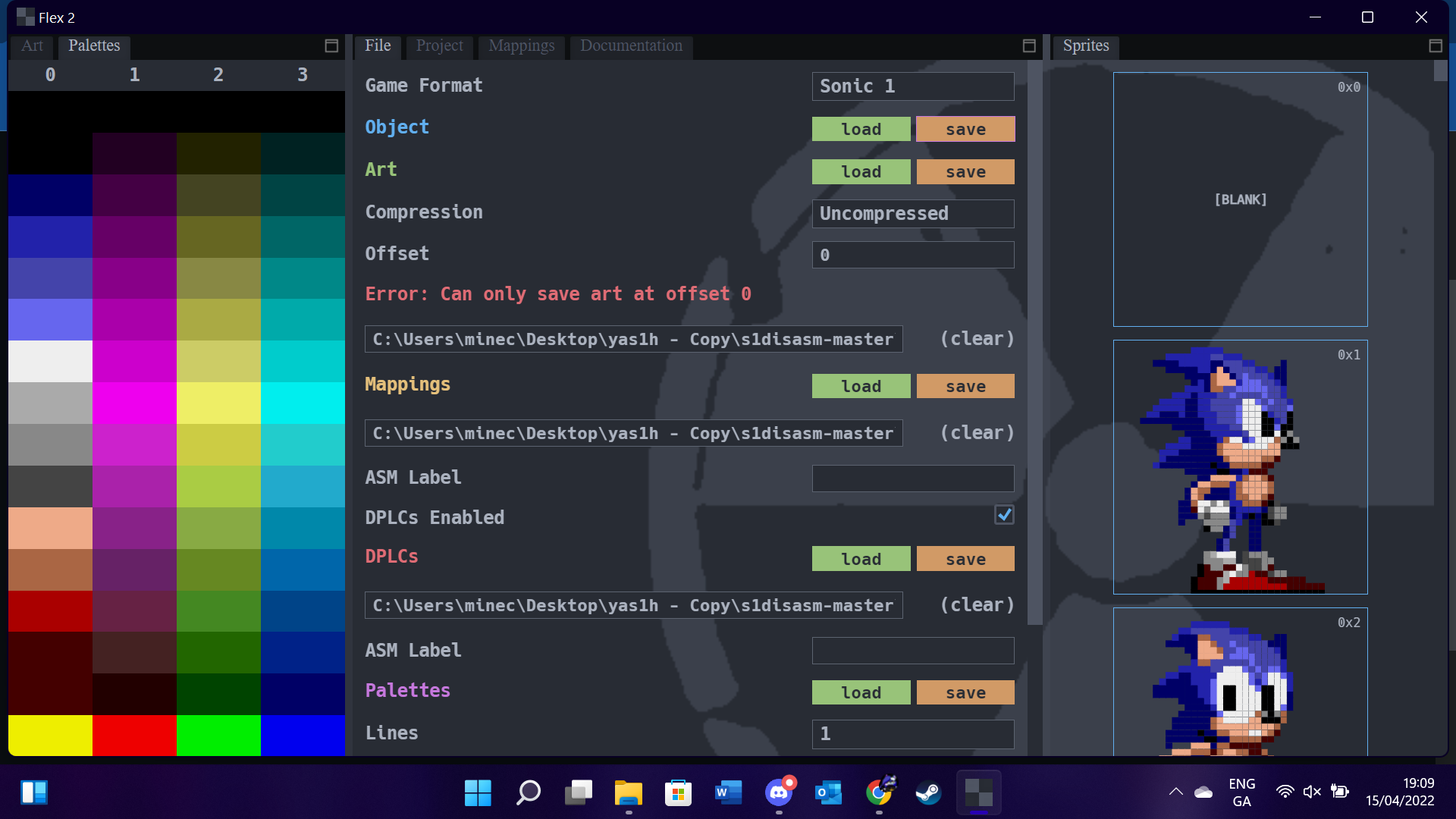1456x819 pixels.
Task: Open the Game Format dropdown showing Sonic 1
Action: 912,86
